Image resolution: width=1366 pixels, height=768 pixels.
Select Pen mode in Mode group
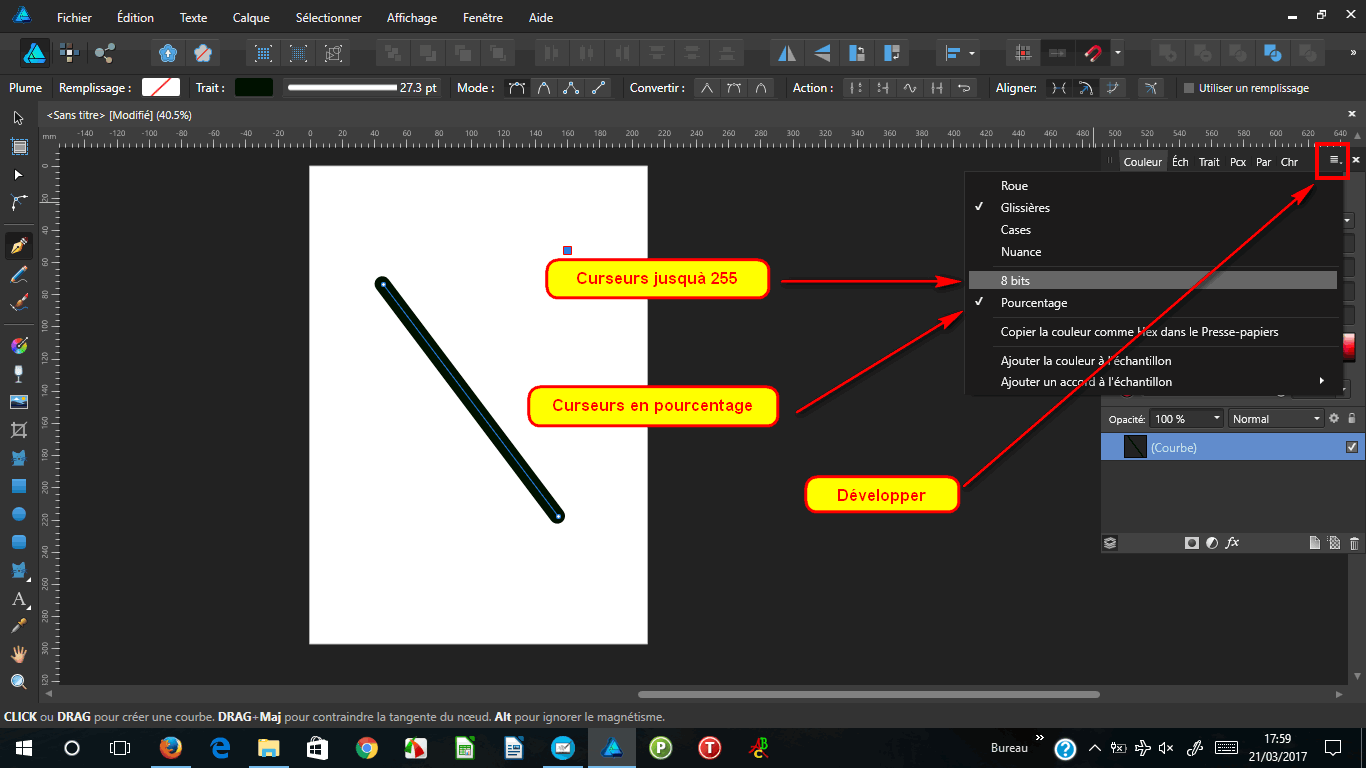coord(516,88)
